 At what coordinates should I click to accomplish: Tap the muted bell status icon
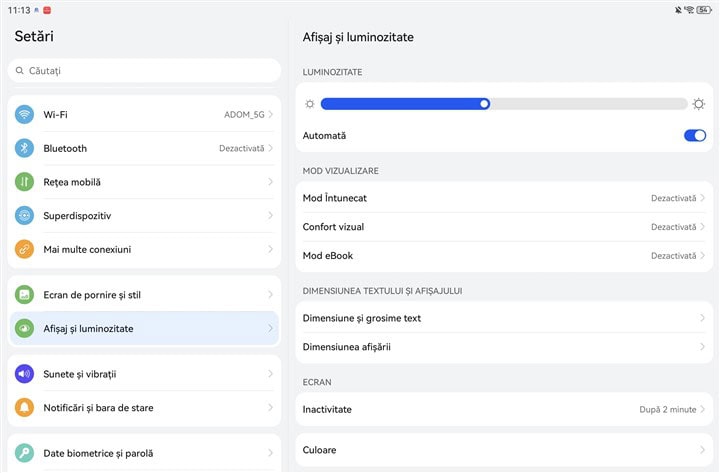(678, 10)
